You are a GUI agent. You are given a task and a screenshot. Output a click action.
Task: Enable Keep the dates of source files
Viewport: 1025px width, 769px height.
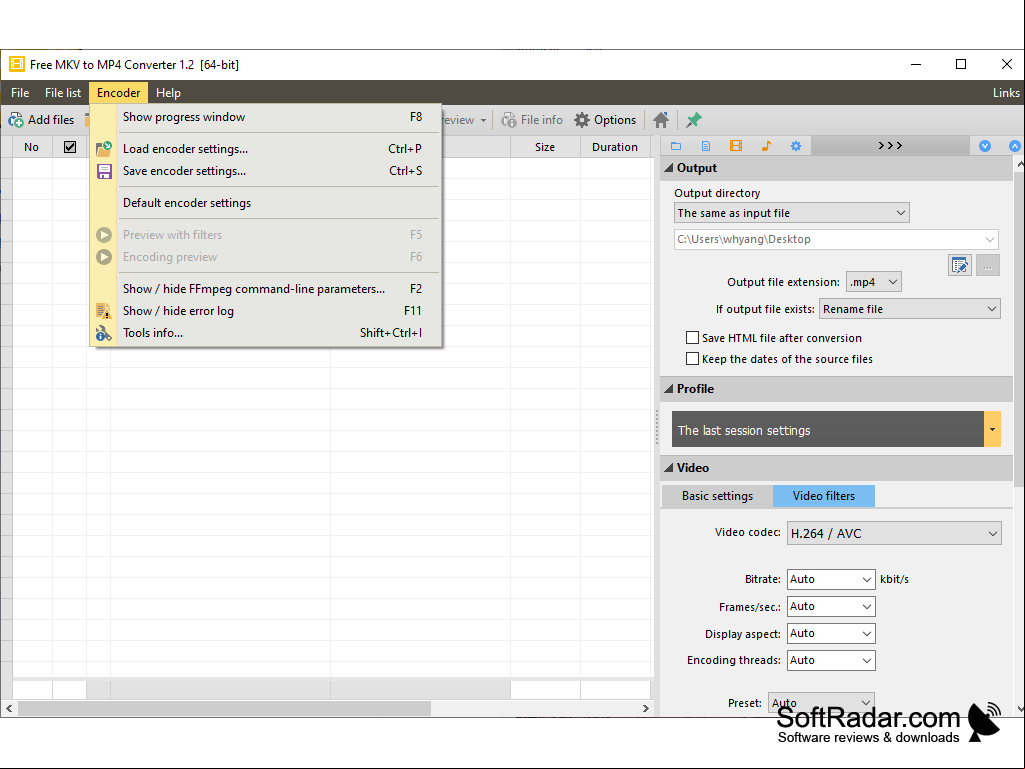coord(692,358)
